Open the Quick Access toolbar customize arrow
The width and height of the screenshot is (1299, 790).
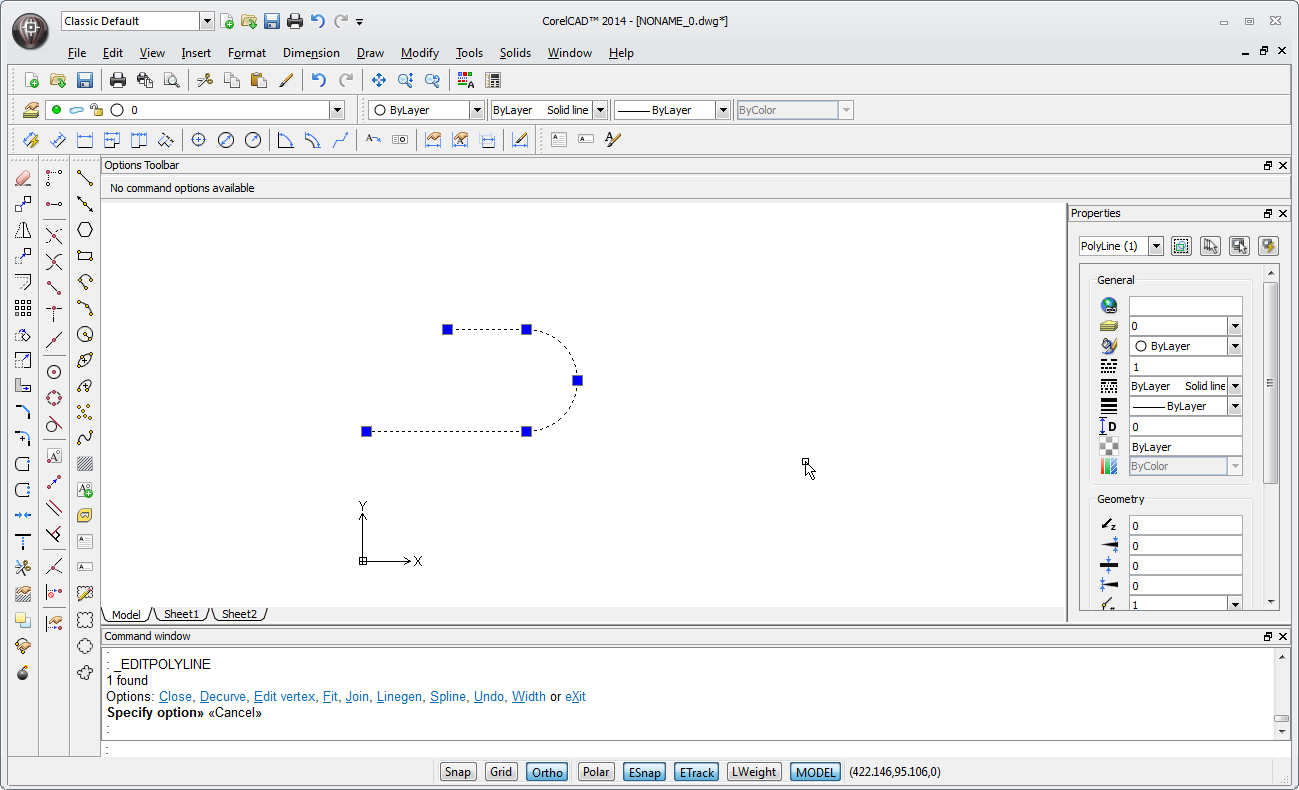[360, 21]
